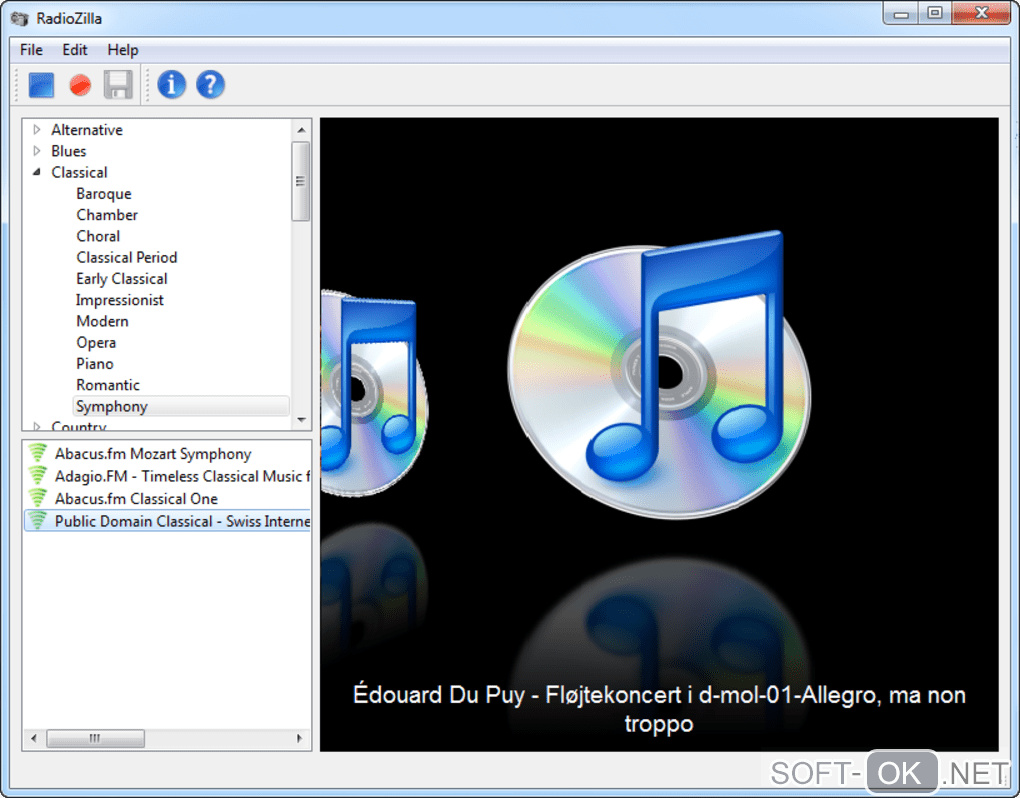Click the now-playing Édouard Du Puy track title

point(659,709)
